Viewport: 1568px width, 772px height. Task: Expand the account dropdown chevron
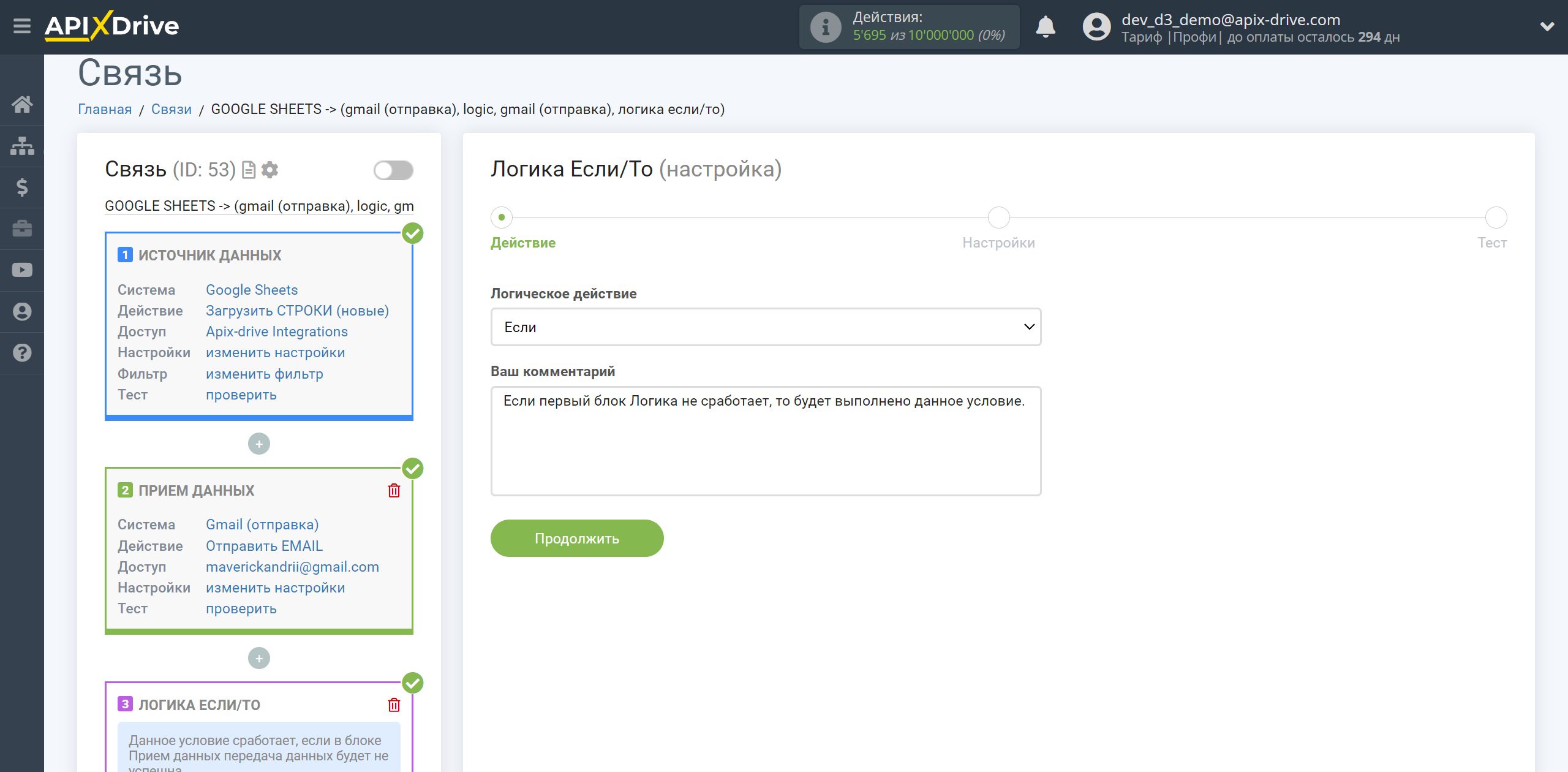tap(1547, 27)
